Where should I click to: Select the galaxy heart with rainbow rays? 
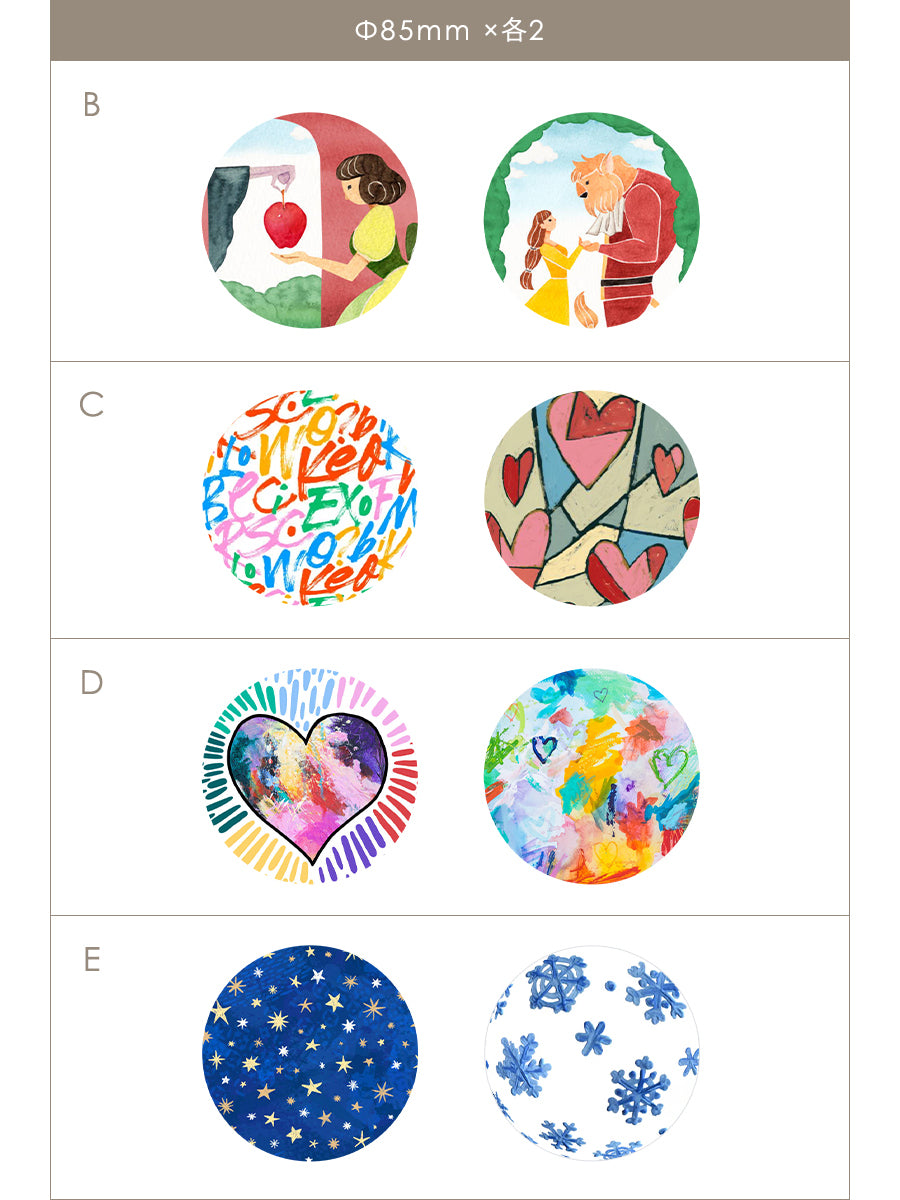tap(310, 776)
